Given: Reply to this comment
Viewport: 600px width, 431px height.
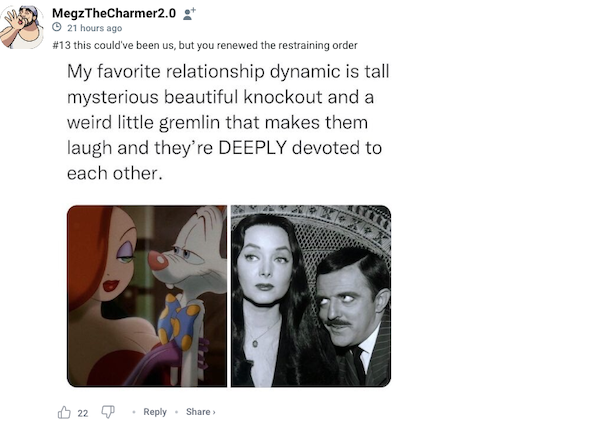Looking at the screenshot, I should tap(154, 412).
